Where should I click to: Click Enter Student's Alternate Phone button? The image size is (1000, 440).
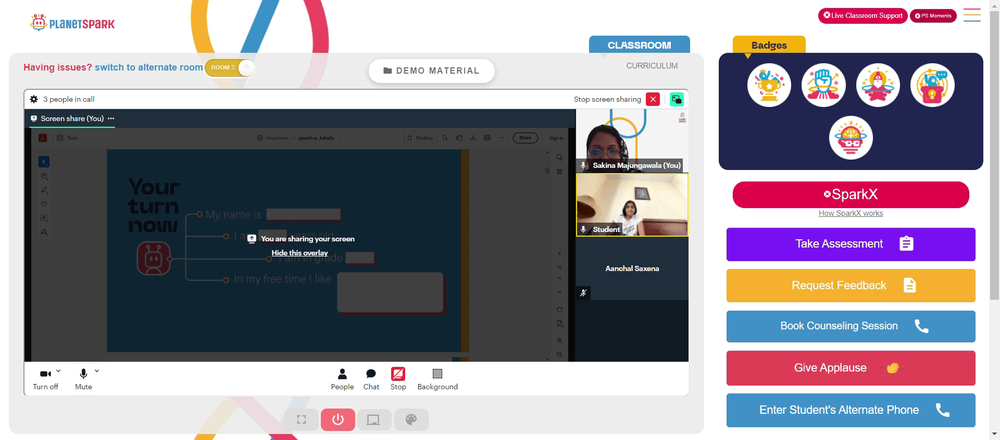pyautogui.click(x=851, y=410)
